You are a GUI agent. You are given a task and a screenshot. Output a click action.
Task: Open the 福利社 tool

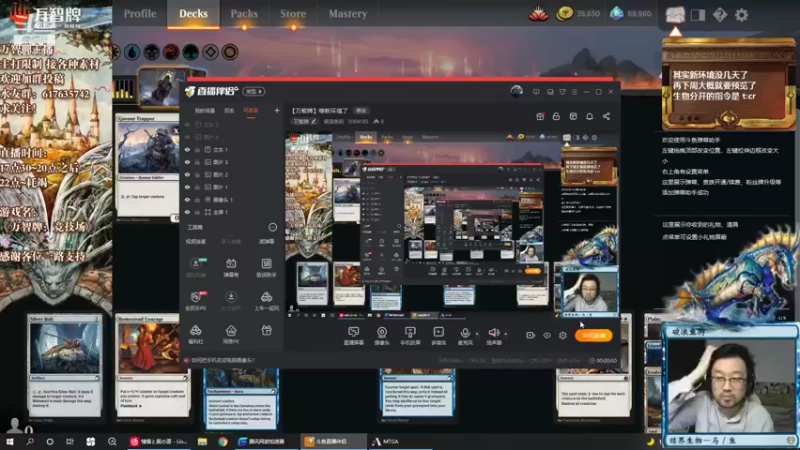[x=195, y=334]
